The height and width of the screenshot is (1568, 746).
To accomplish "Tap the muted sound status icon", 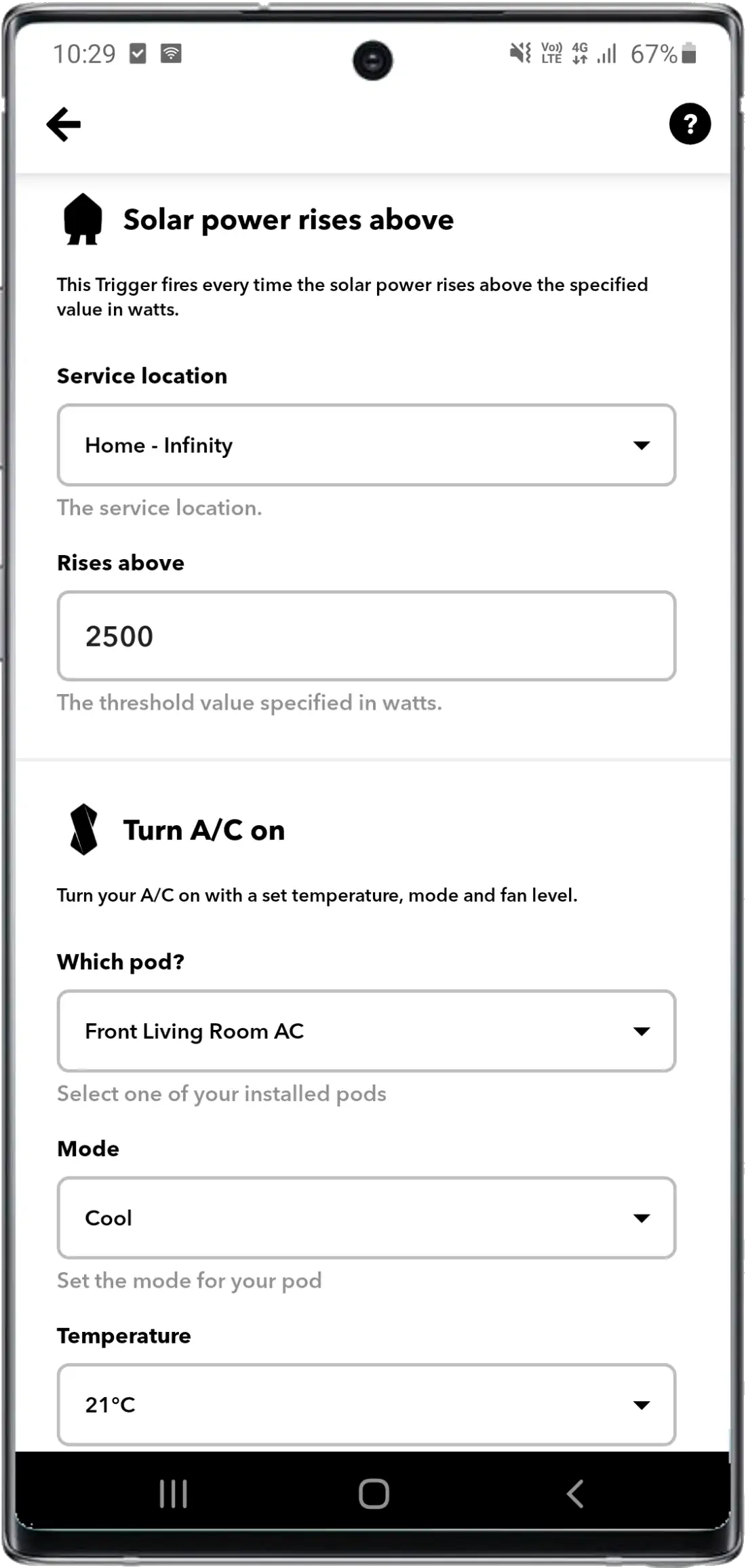I will pos(520,53).
